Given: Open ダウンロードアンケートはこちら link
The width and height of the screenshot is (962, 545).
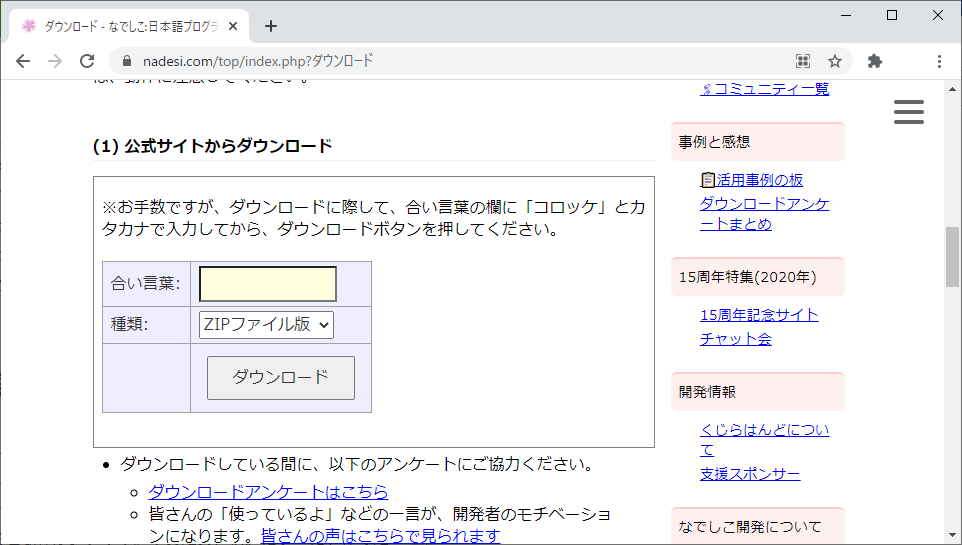Looking at the screenshot, I should click(268, 492).
